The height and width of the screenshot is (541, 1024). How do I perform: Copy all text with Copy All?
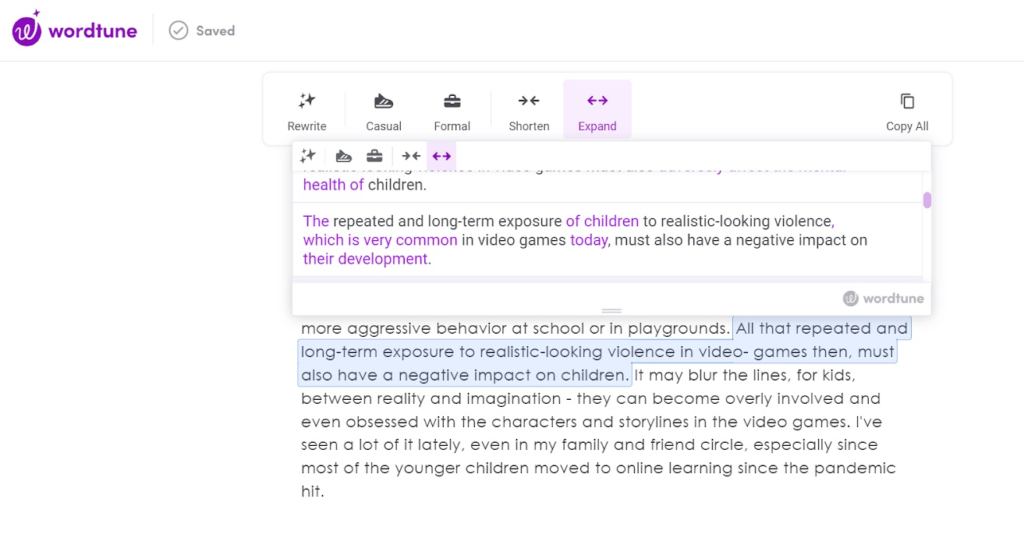(x=906, y=111)
